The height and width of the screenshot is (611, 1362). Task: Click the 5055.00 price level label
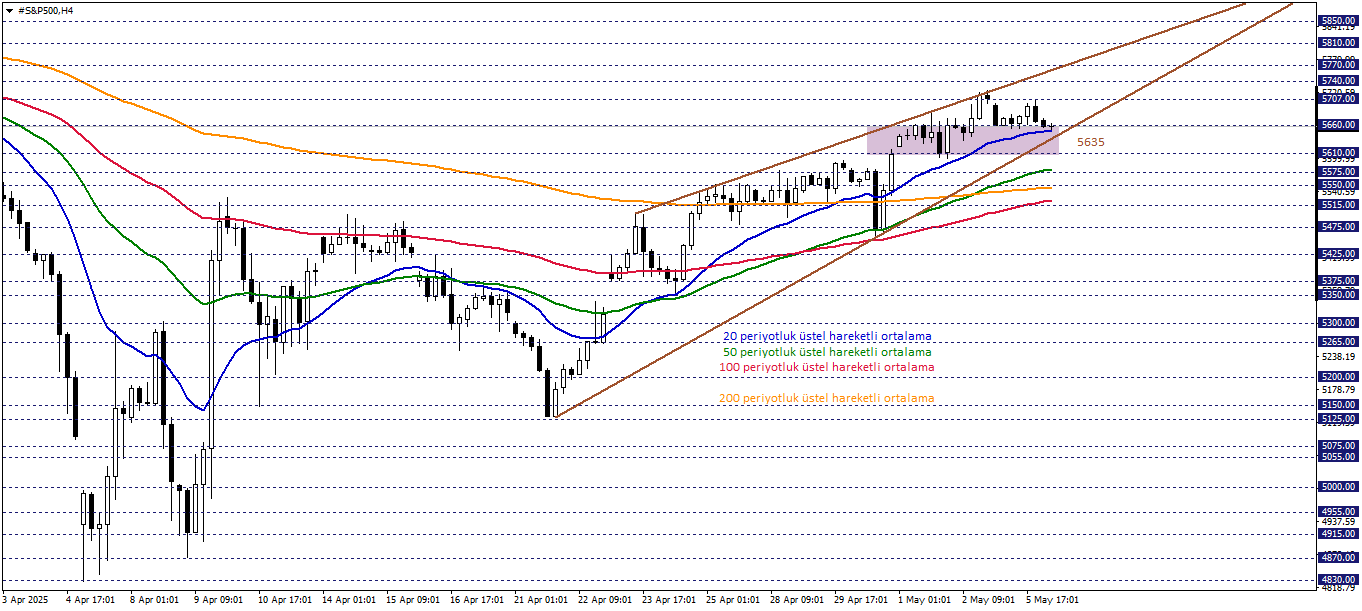[1338, 457]
